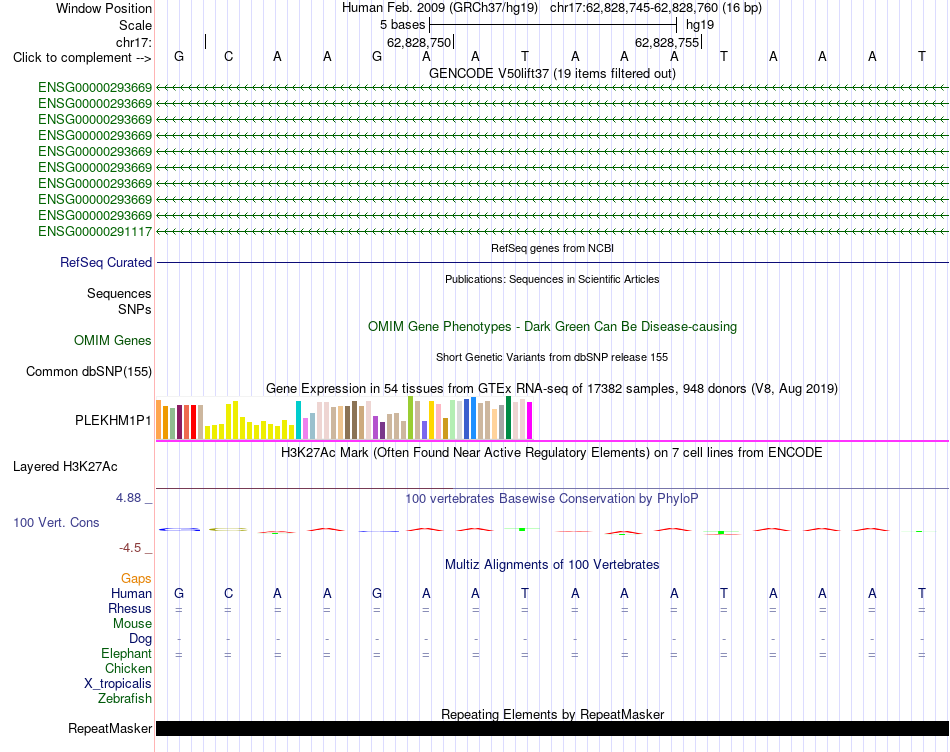Open 'Publications: Sequences in Scientific Articles' title
Viewport: 950px width, 752px height.
[x=552, y=279]
